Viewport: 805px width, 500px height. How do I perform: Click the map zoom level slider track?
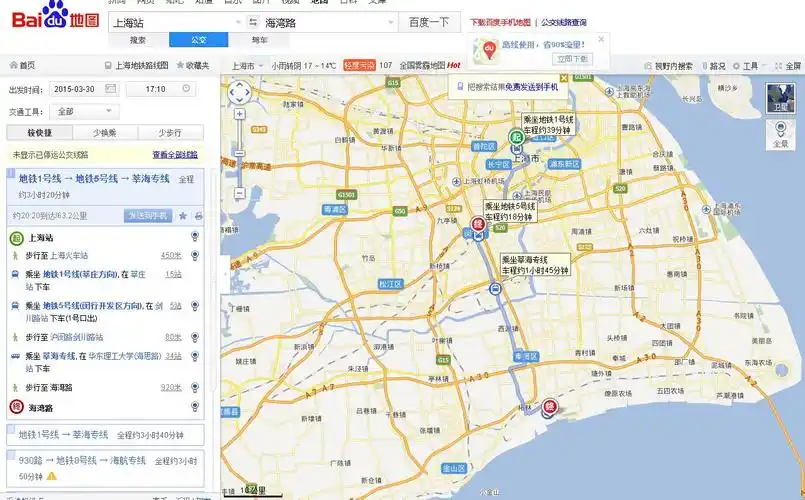tap(239, 154)
